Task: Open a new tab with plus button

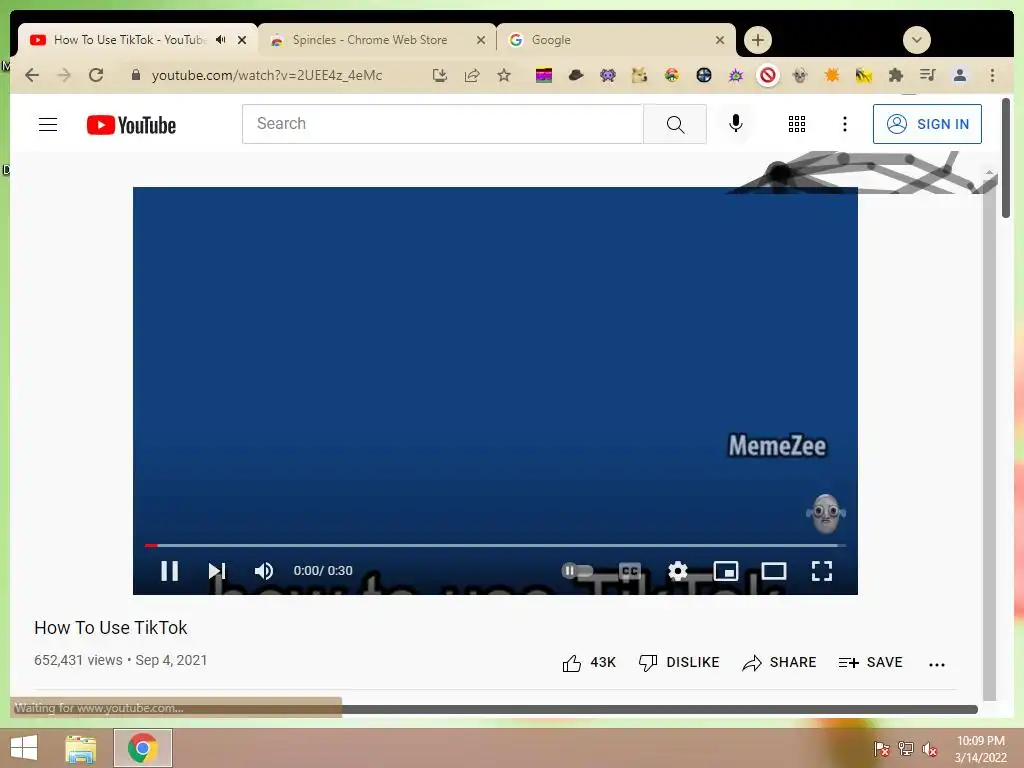Action: tap(758, 40)
